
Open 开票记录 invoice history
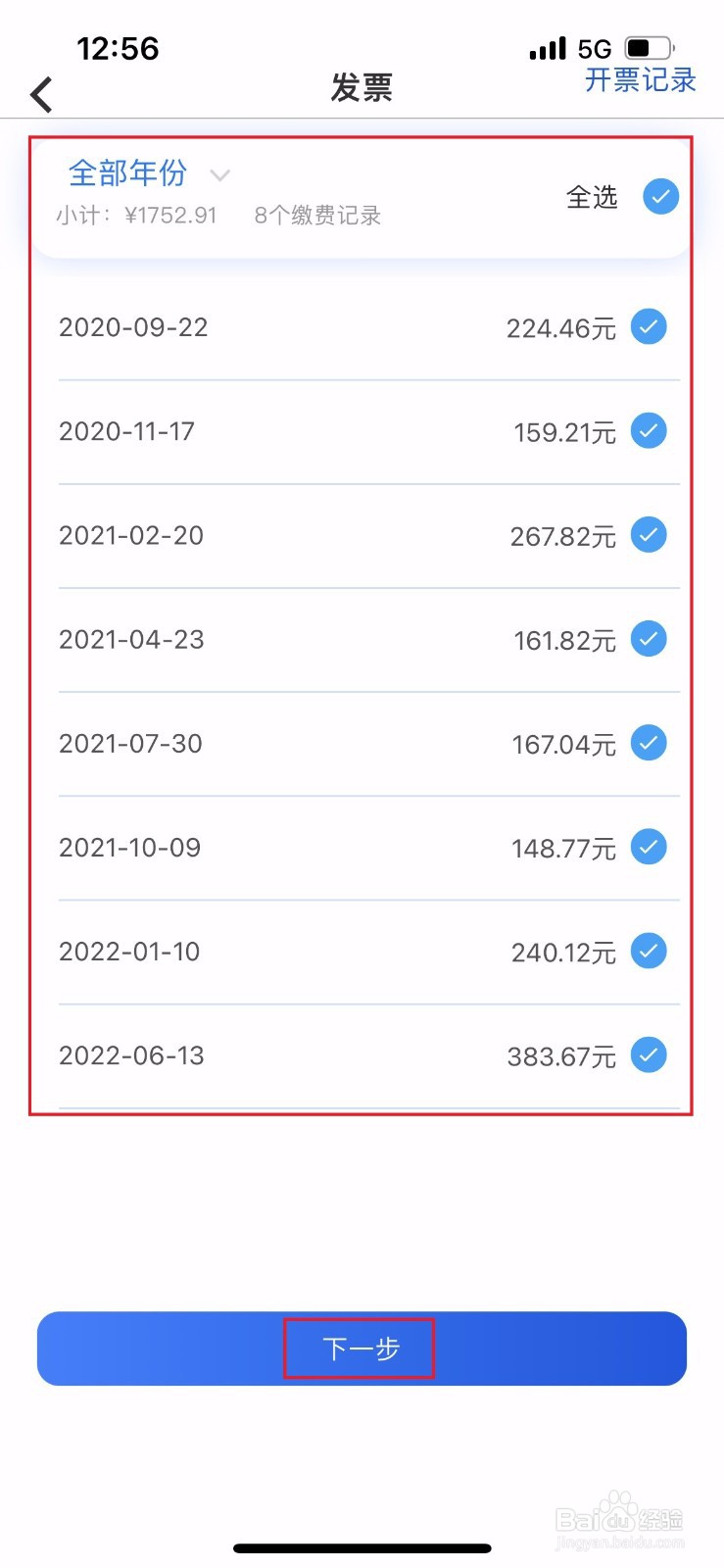pyautogui.click(x=640, y=80)
